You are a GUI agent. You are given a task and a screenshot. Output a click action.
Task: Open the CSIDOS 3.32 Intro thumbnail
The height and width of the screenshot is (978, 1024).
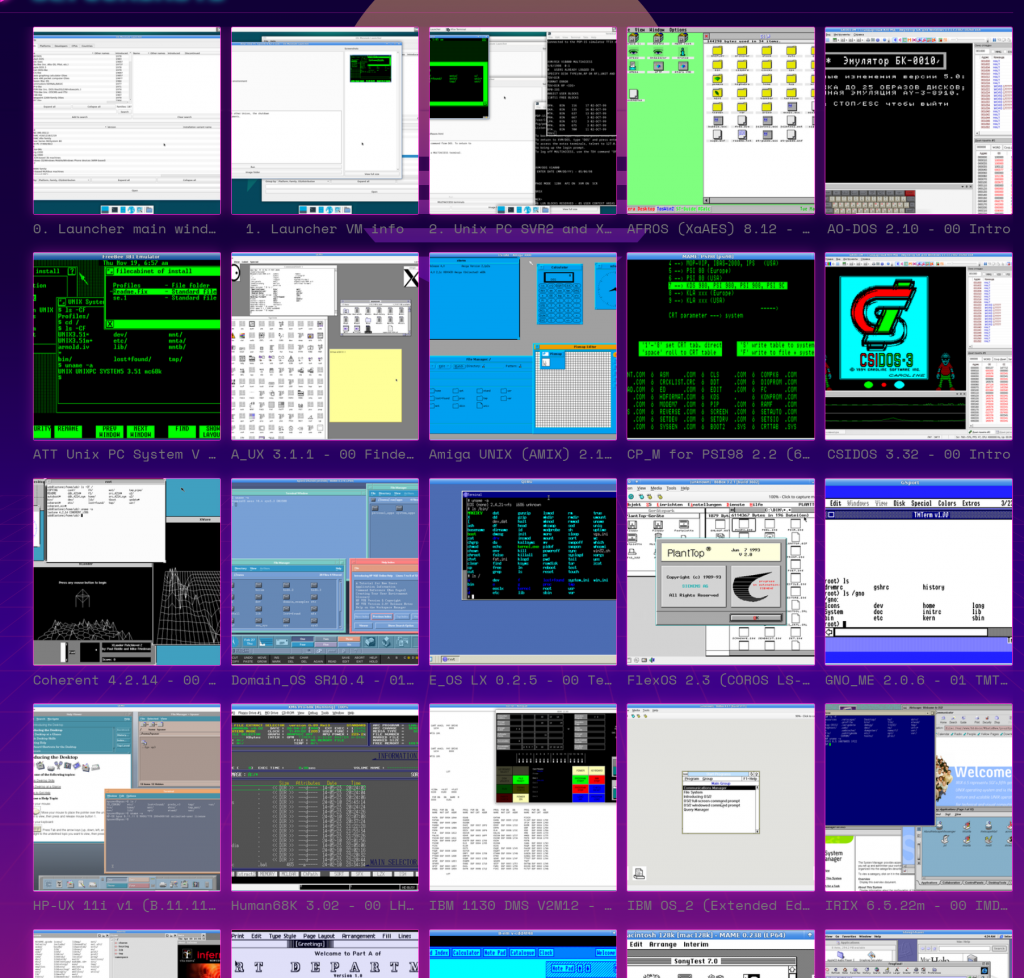click(x=919, y=346)
